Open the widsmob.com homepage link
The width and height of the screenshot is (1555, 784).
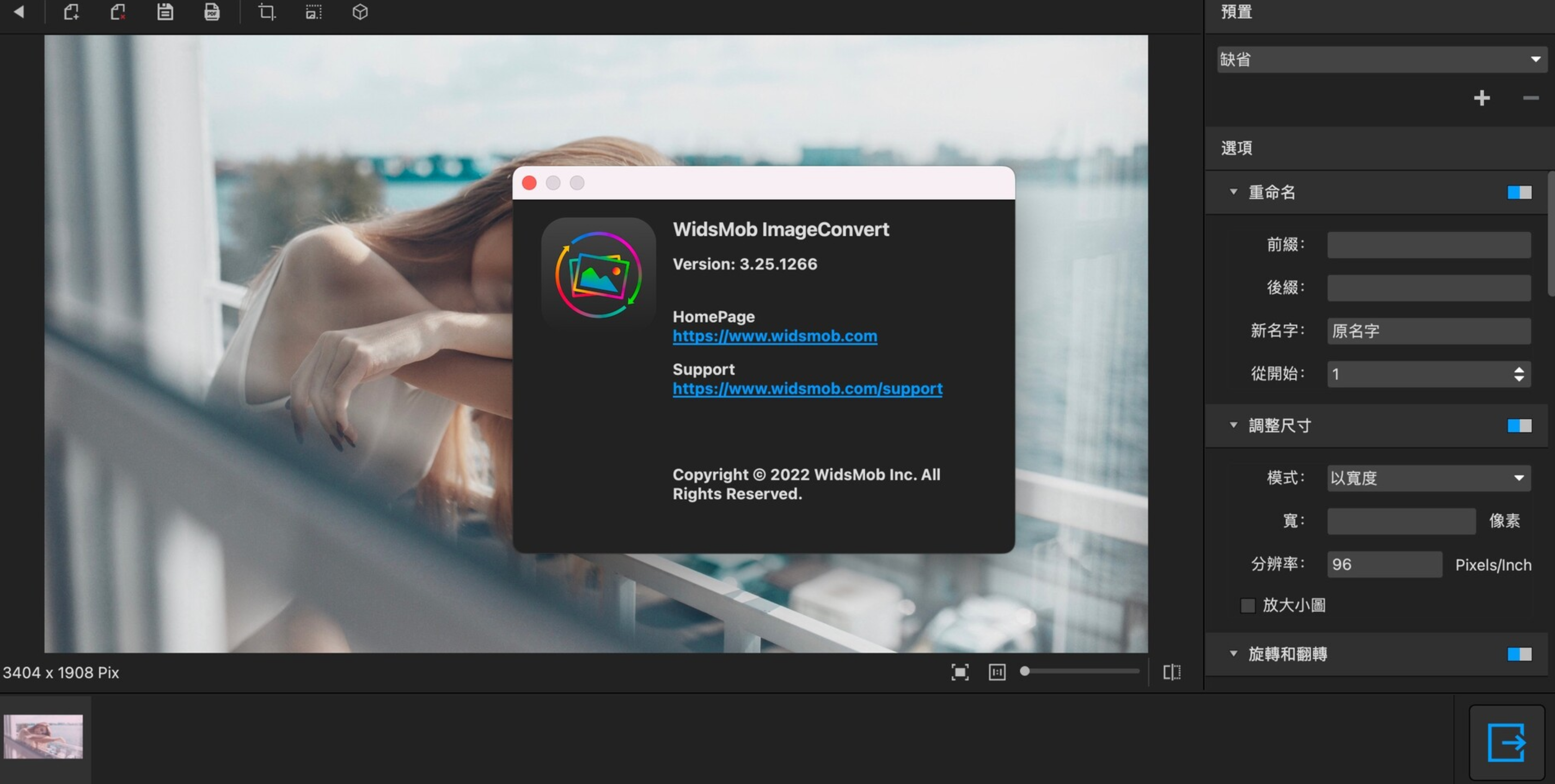pos(775,336)
